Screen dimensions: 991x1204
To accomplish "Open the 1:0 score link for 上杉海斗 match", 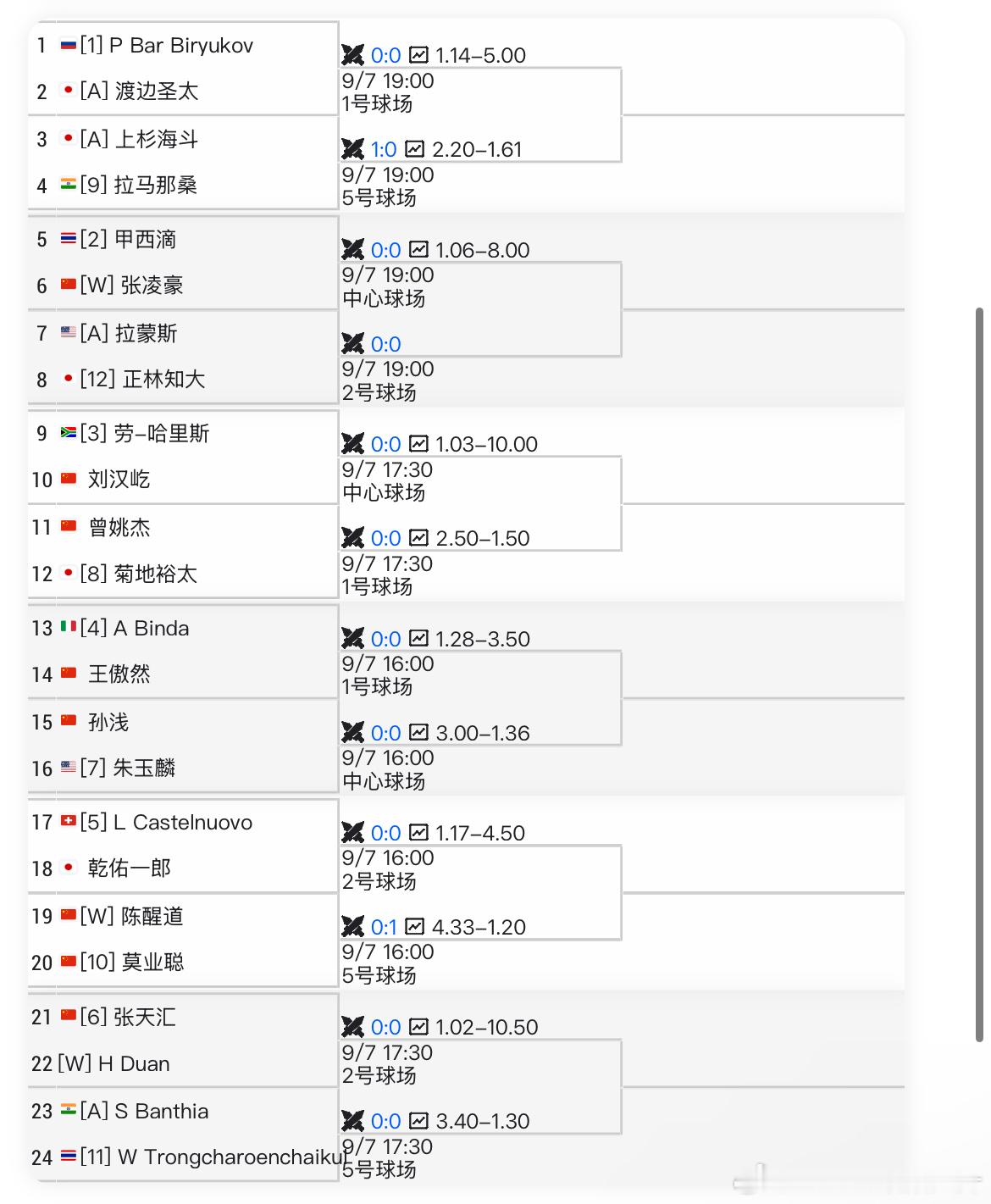I will 384,149.
